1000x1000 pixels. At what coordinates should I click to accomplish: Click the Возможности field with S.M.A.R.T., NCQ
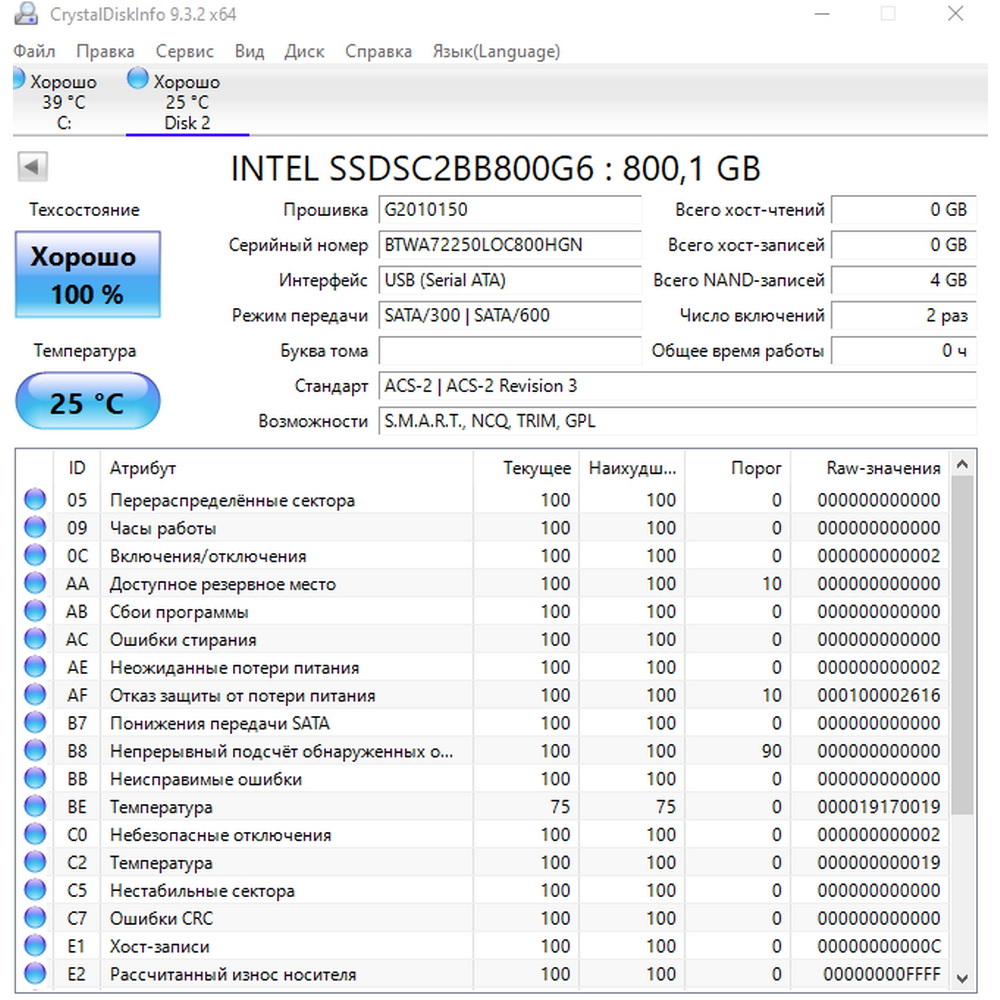point(677,421)
